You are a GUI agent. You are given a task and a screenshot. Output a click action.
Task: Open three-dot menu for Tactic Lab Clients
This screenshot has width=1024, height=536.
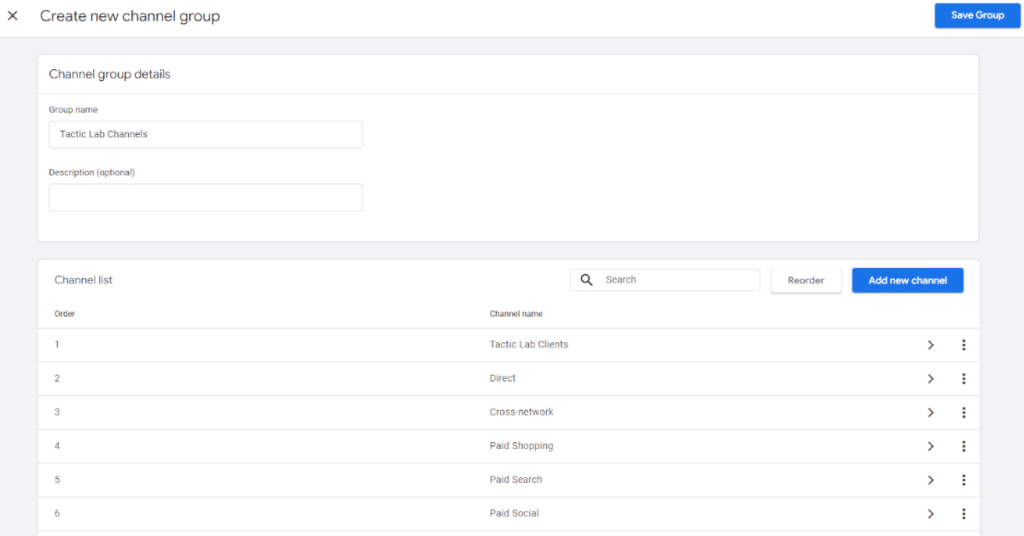964,345
